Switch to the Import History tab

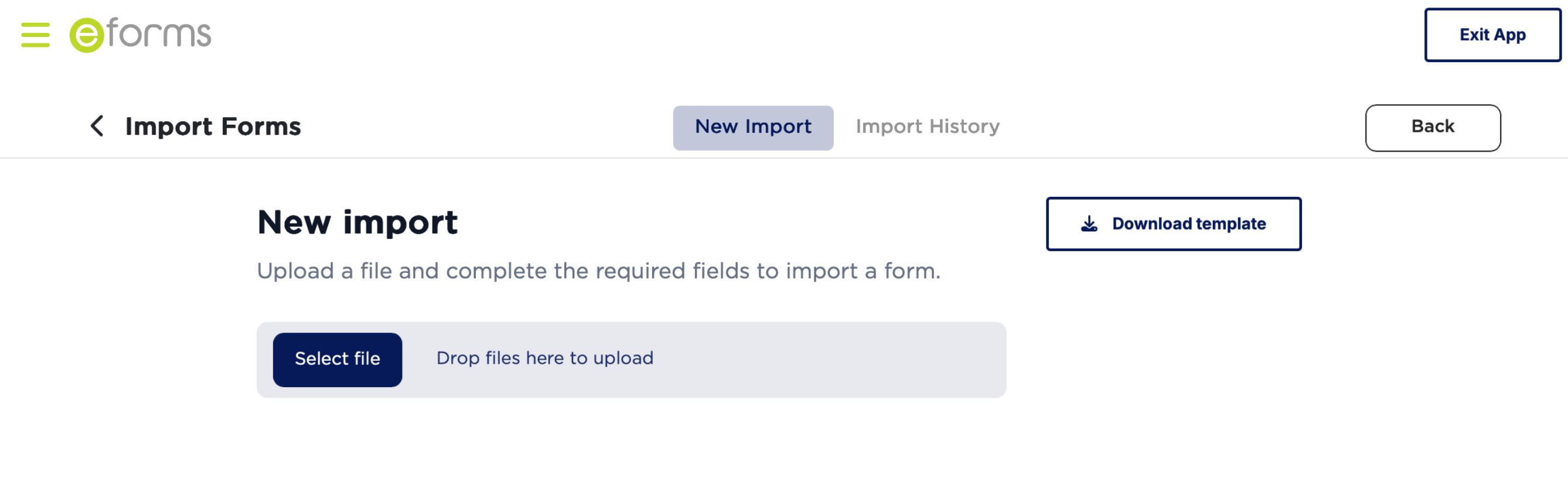(x=928, y=127)
